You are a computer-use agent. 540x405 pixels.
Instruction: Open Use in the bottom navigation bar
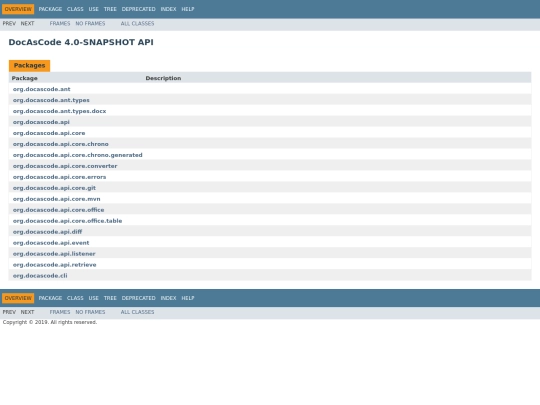pyautogui.click(x=94, y=298)
